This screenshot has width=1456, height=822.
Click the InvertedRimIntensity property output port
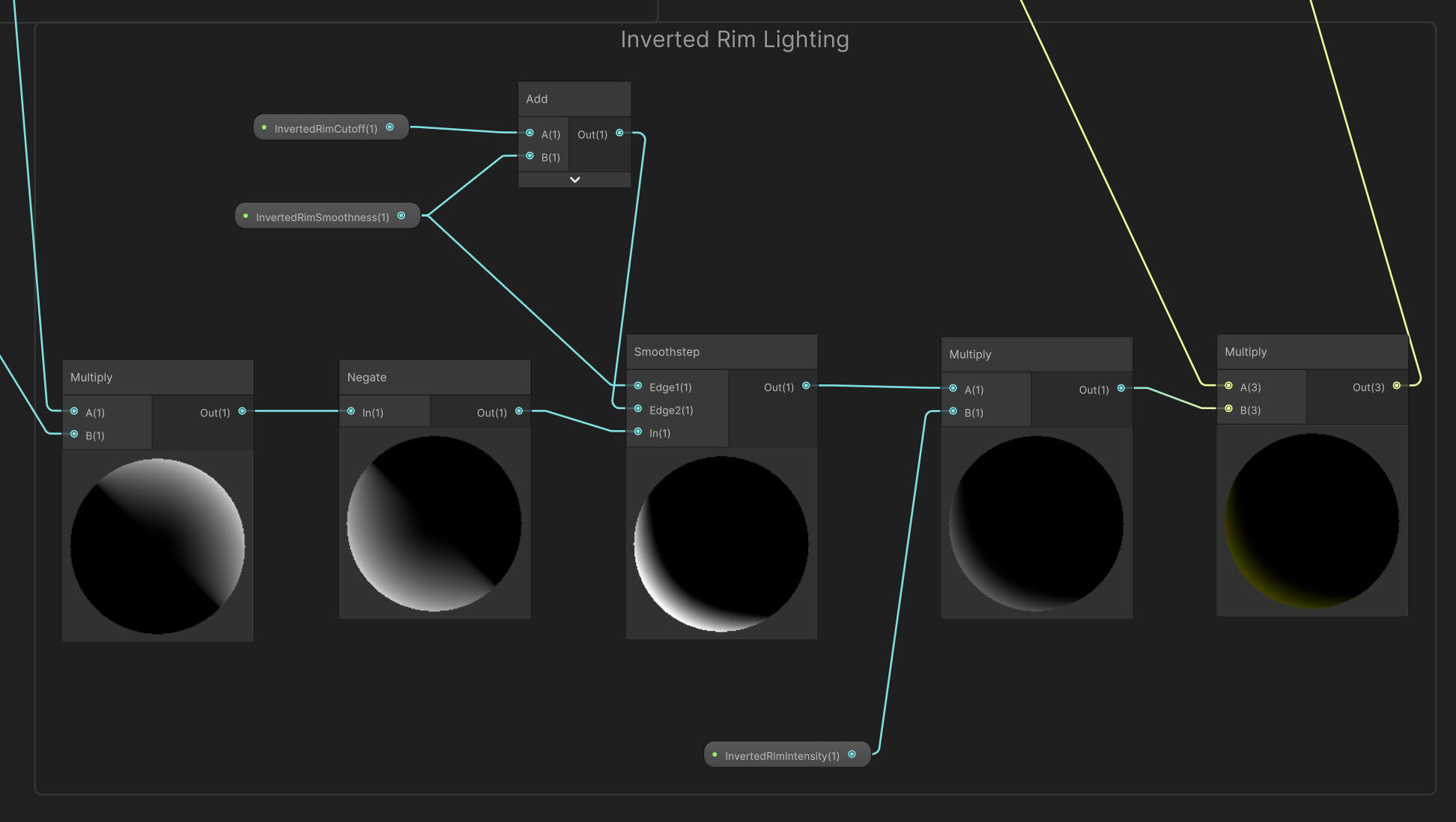tap(852, 755)
